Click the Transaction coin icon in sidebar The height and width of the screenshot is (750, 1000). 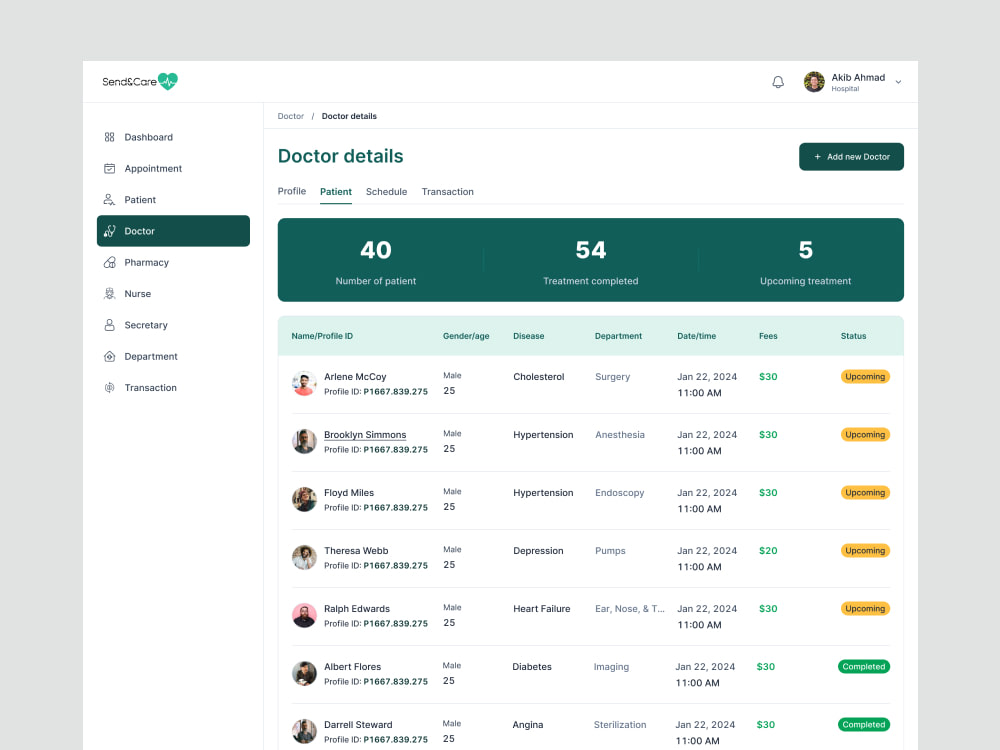click(x=110, y=387)
